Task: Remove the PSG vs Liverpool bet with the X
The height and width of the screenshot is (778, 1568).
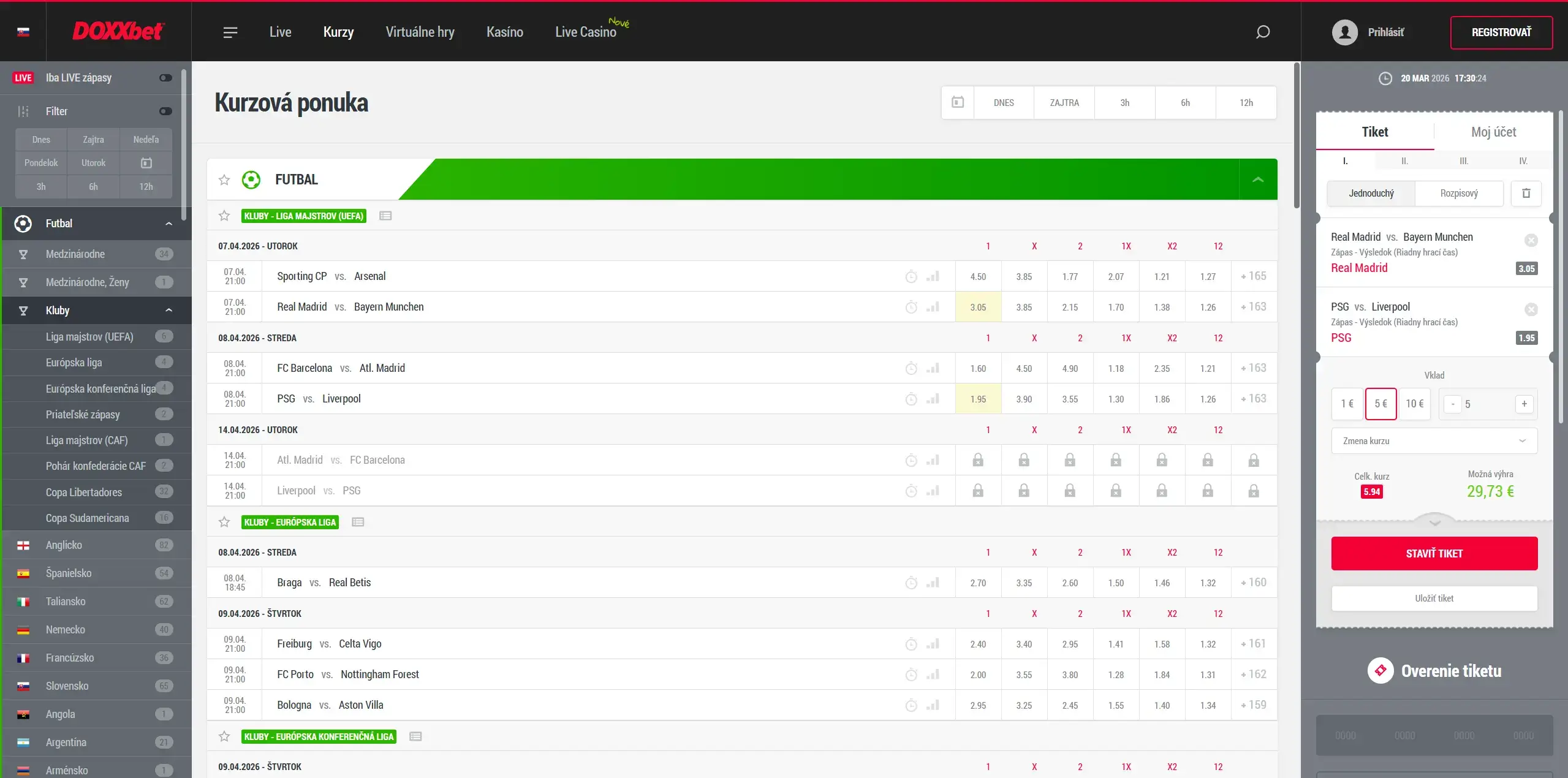Action: click(x=1531, y=309)
